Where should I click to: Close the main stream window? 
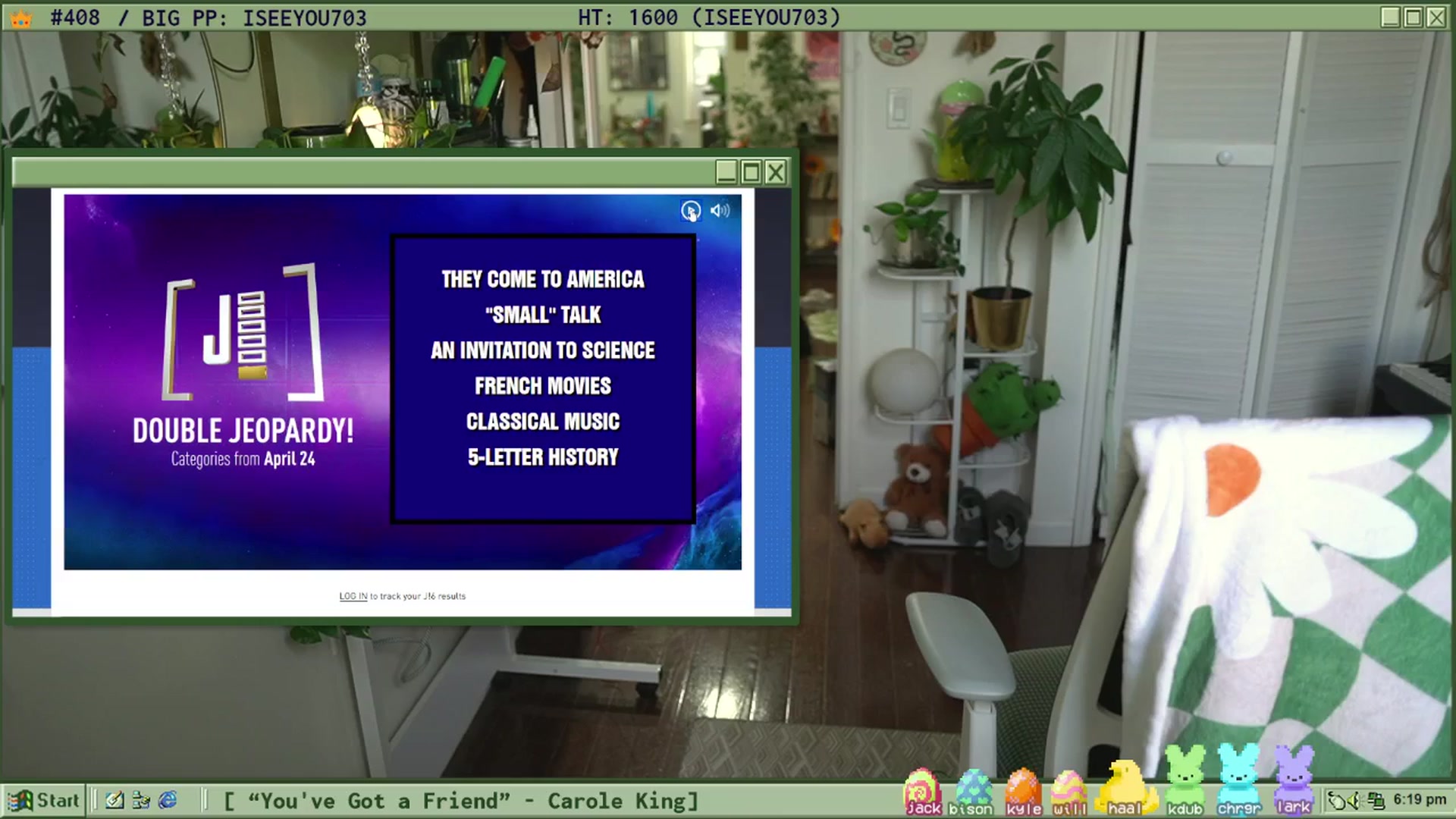[1436, 17]
